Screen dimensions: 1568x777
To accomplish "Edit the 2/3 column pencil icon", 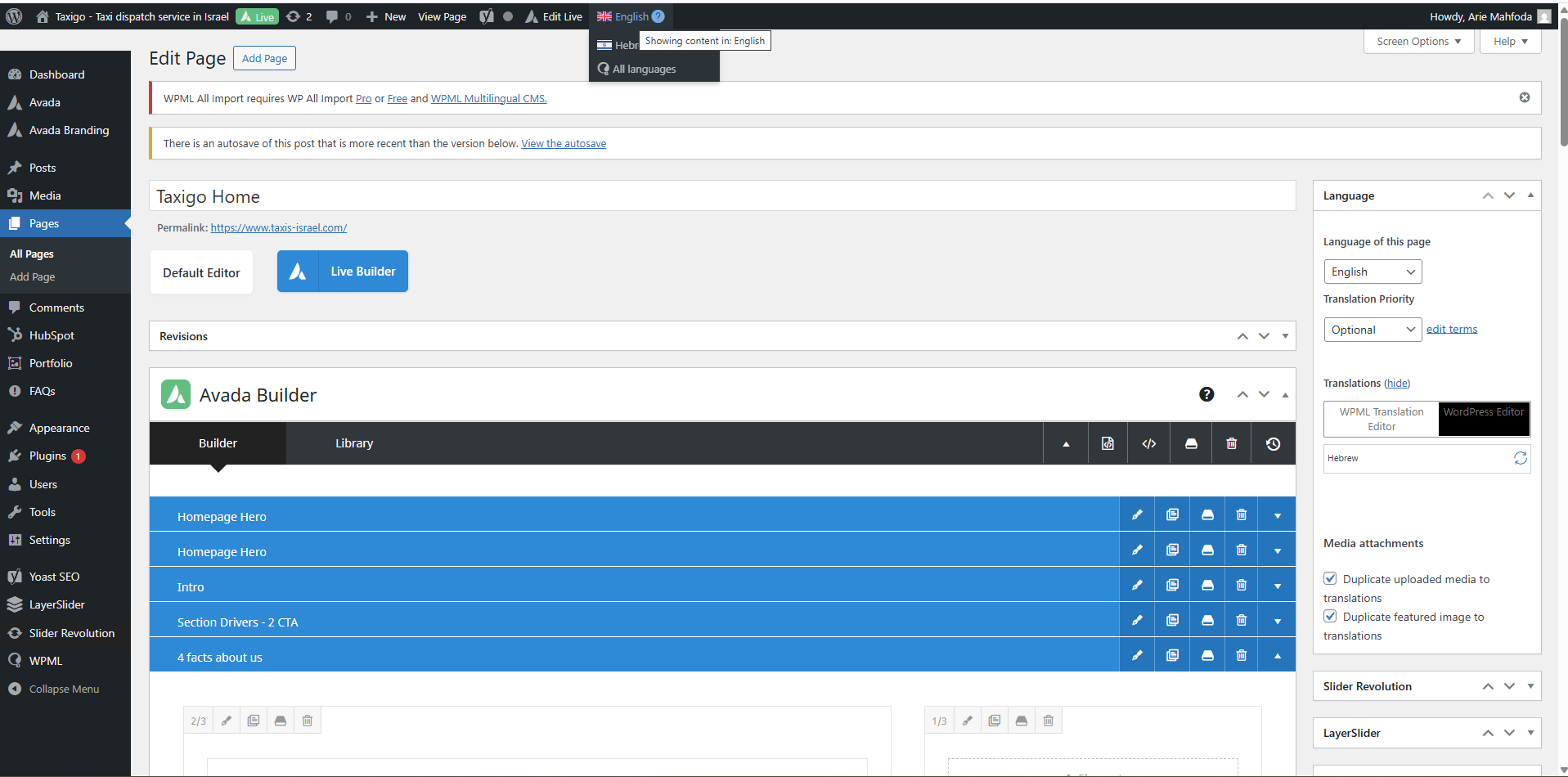I will (227, 721).
